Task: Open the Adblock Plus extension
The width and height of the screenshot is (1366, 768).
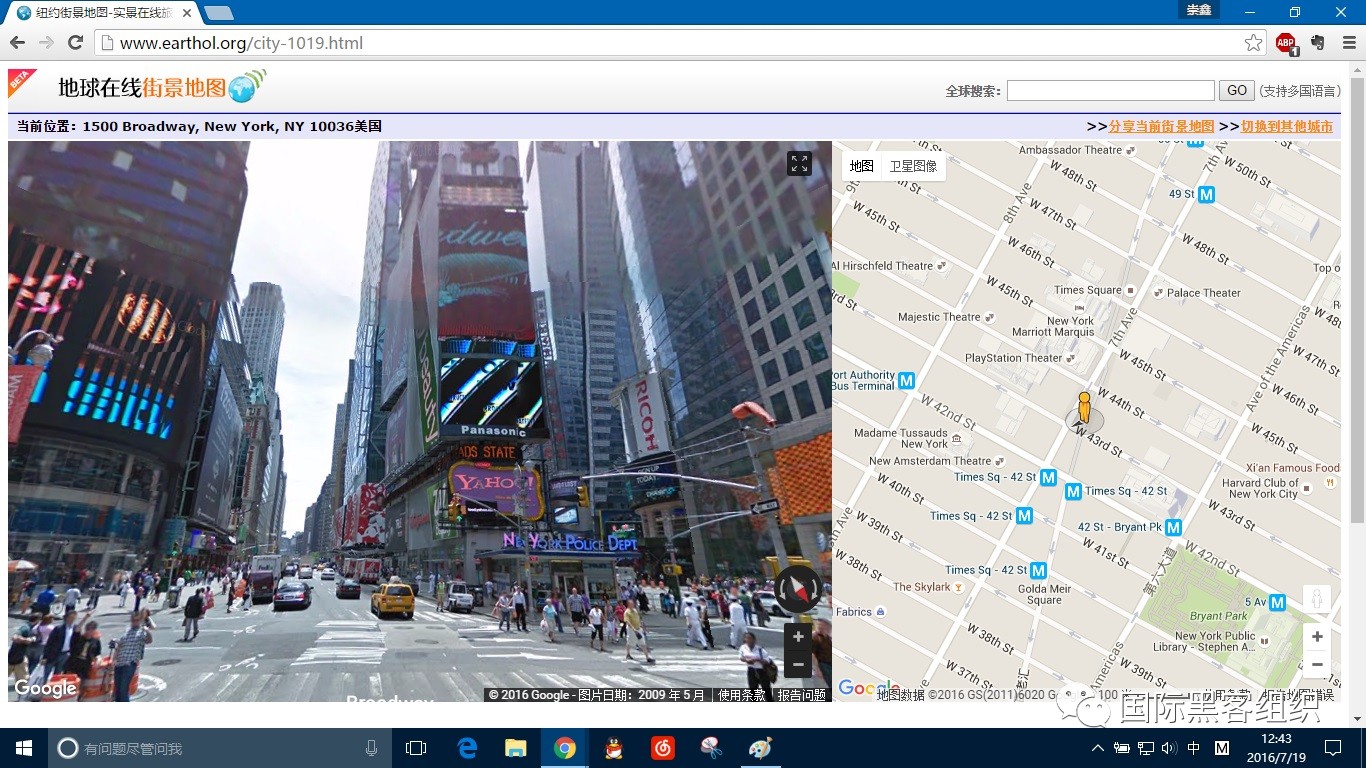Action: (1286, 43)
